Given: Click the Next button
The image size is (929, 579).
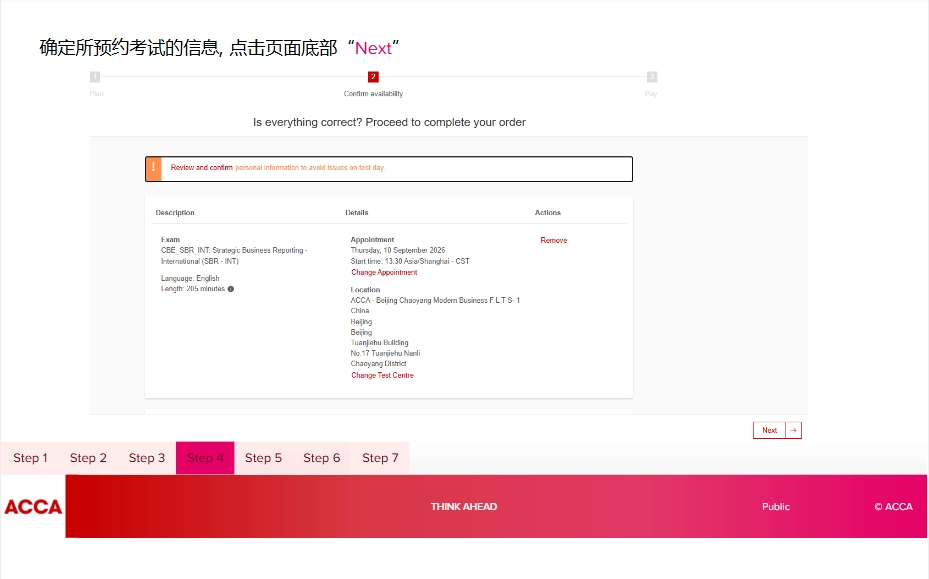Looking at the screenshot, I should [769, 430].
